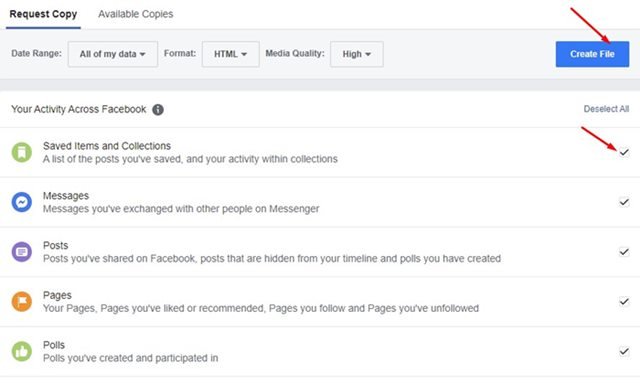Toggle the Posts checkbox
Screen dimensions: 640x383
[x=624, y=252]
